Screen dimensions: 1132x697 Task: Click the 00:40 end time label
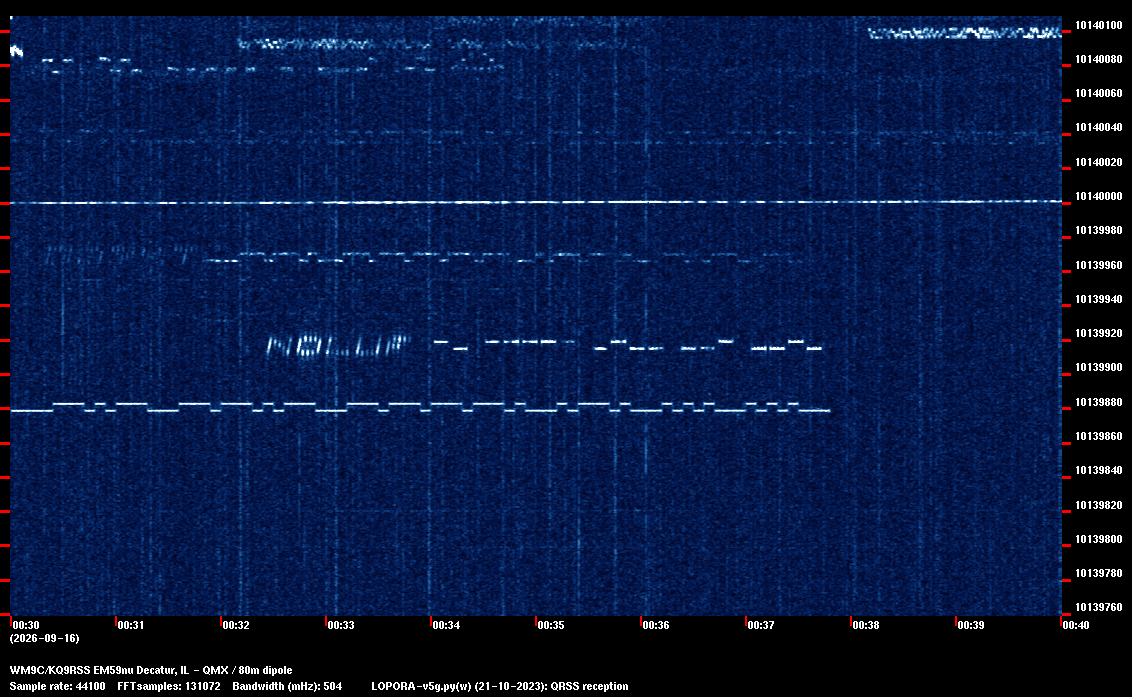1076,625
